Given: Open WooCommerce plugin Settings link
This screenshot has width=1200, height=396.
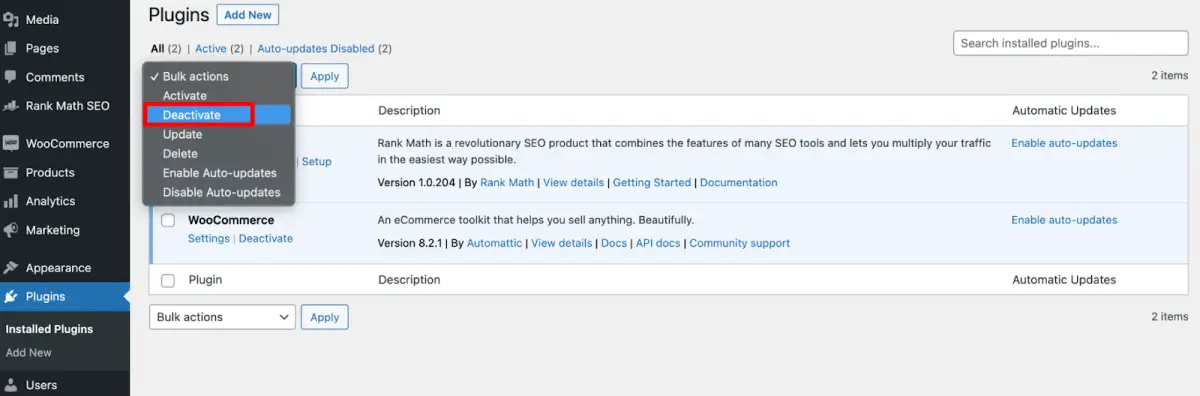Looking at the screenshot, I should (x=209, y=239).
